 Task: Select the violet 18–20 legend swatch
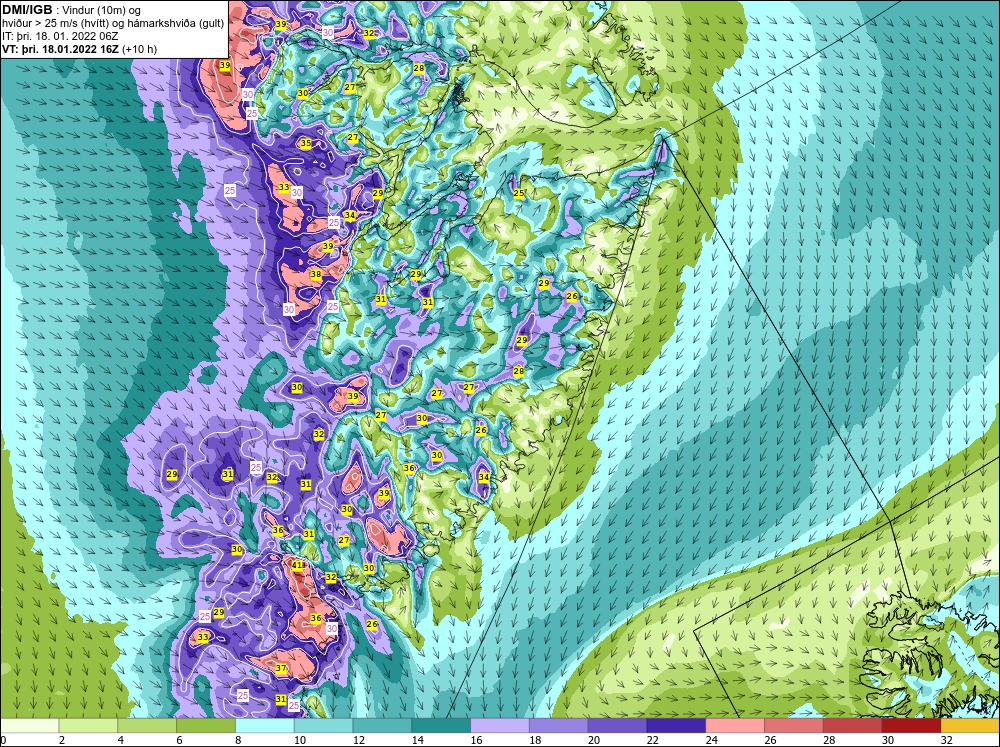click(559, 725)
